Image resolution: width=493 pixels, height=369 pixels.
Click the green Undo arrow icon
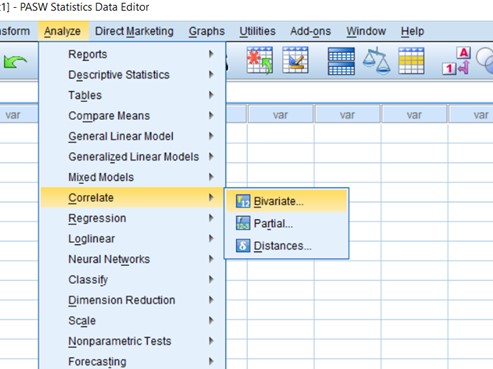15,62
